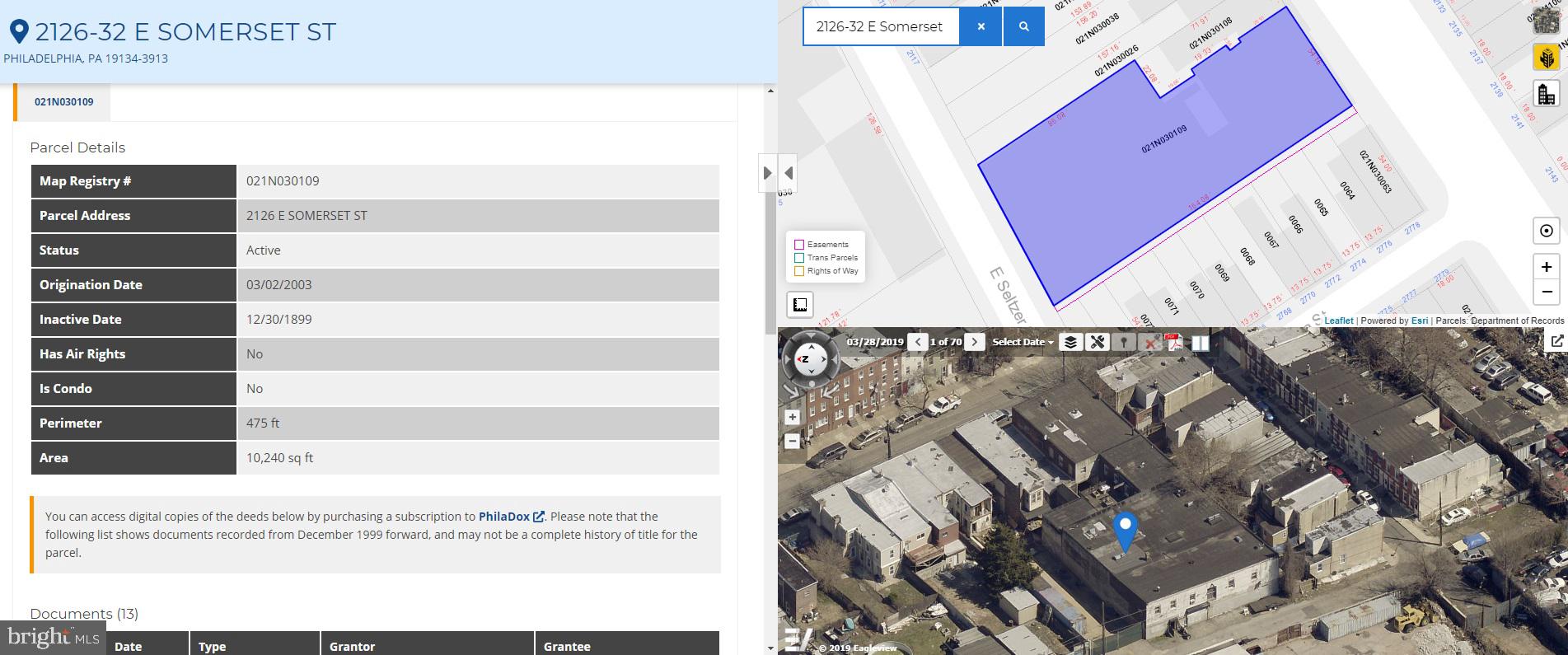The image size is (1568, 655).
Task: Toggle the Rights of Way checkbox
Action: [x=798, y=271]
